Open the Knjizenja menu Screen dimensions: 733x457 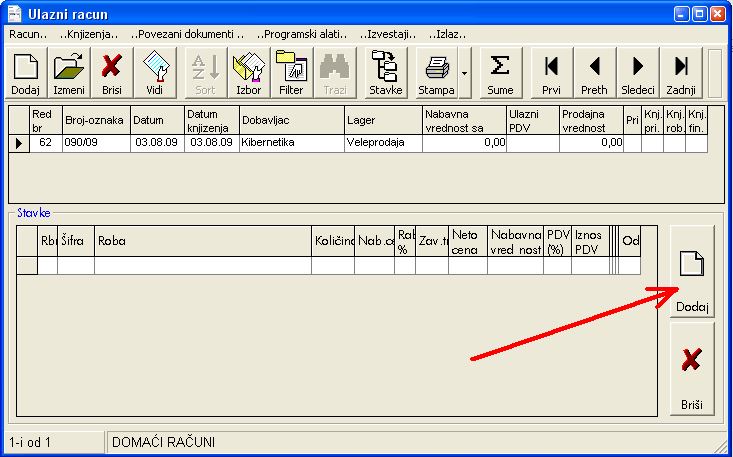[x=89, y=33]
